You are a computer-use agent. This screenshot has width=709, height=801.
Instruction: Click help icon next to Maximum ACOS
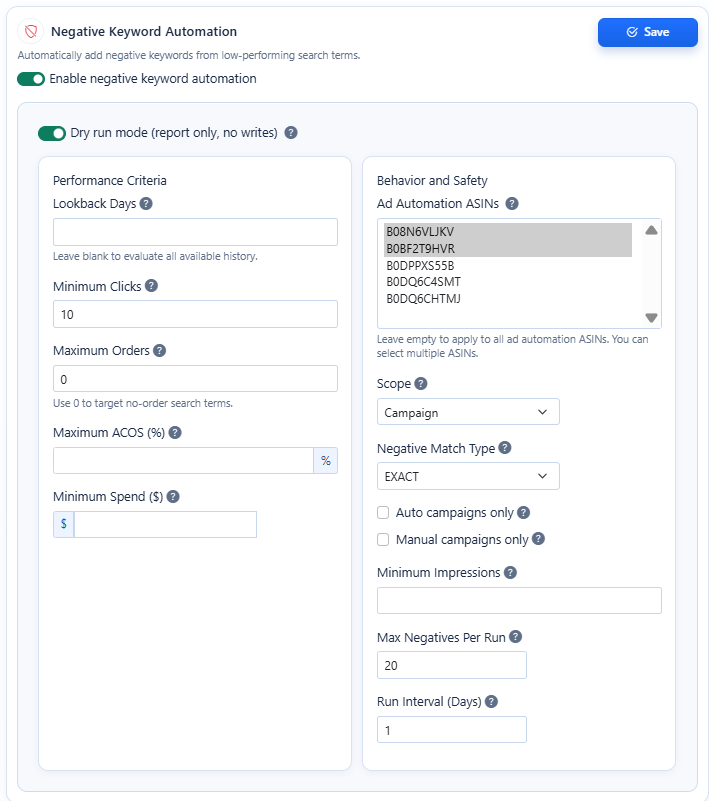175,433
